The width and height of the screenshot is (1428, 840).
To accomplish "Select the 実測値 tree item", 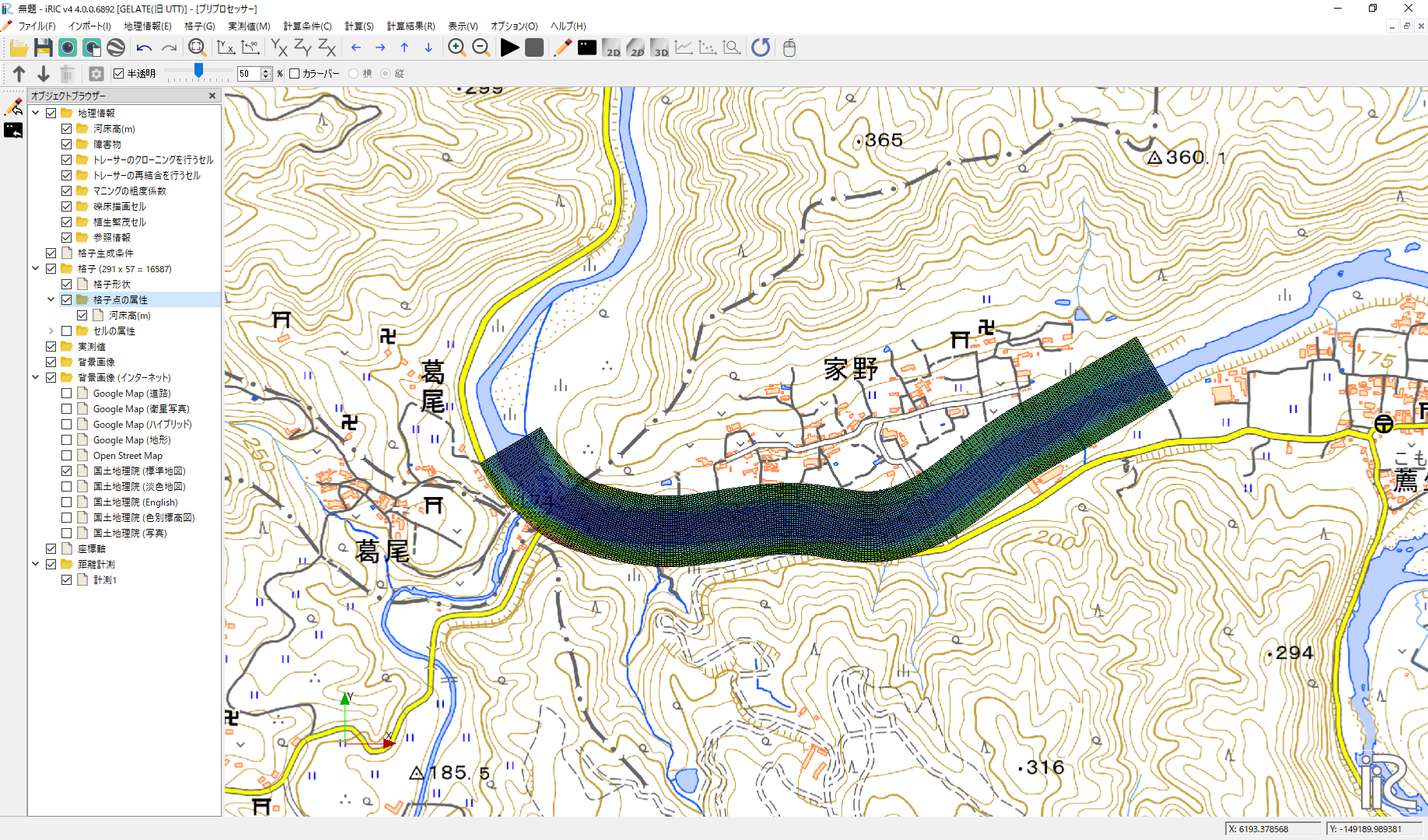I will point(92,347).
